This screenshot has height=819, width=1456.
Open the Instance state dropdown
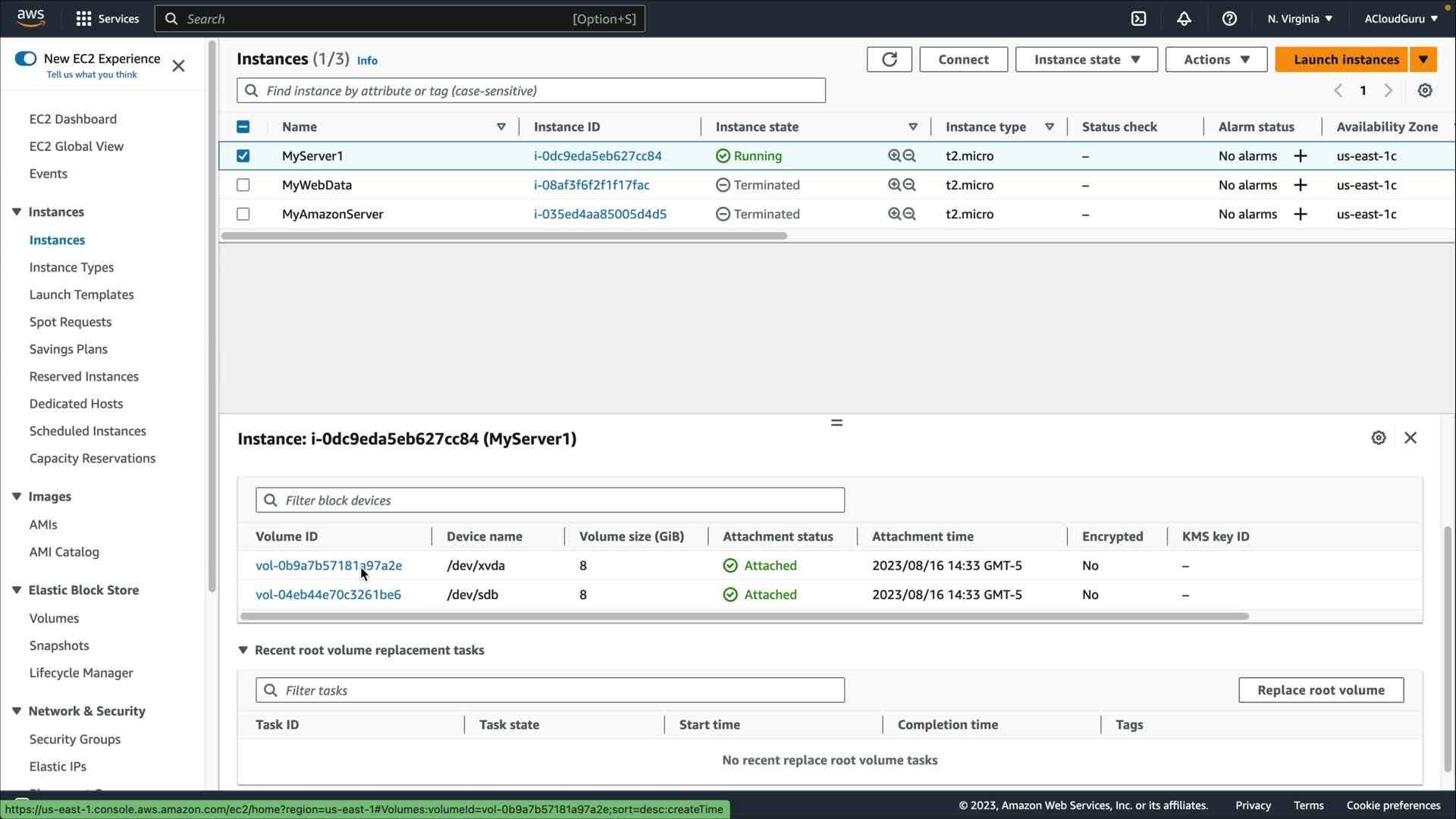pos(1086,59)
